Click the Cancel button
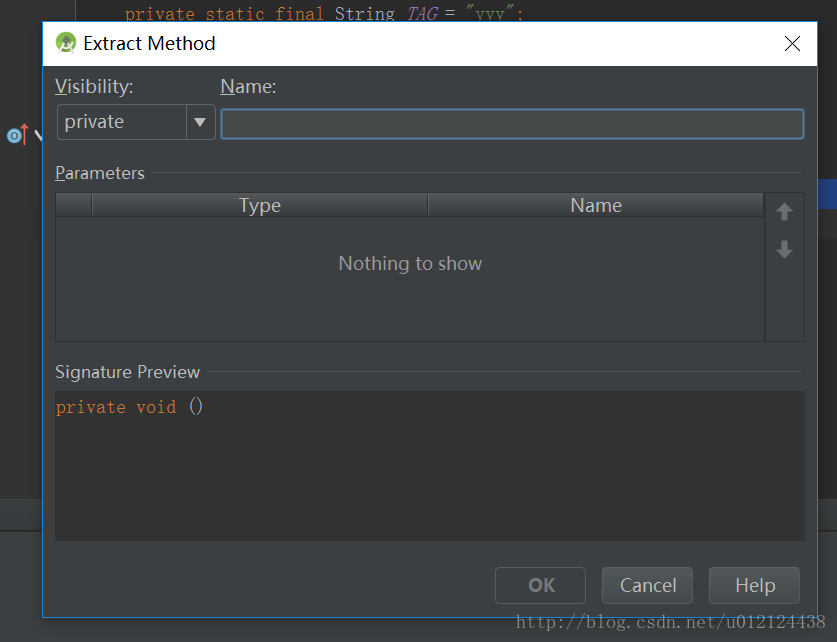 (648, 585)
